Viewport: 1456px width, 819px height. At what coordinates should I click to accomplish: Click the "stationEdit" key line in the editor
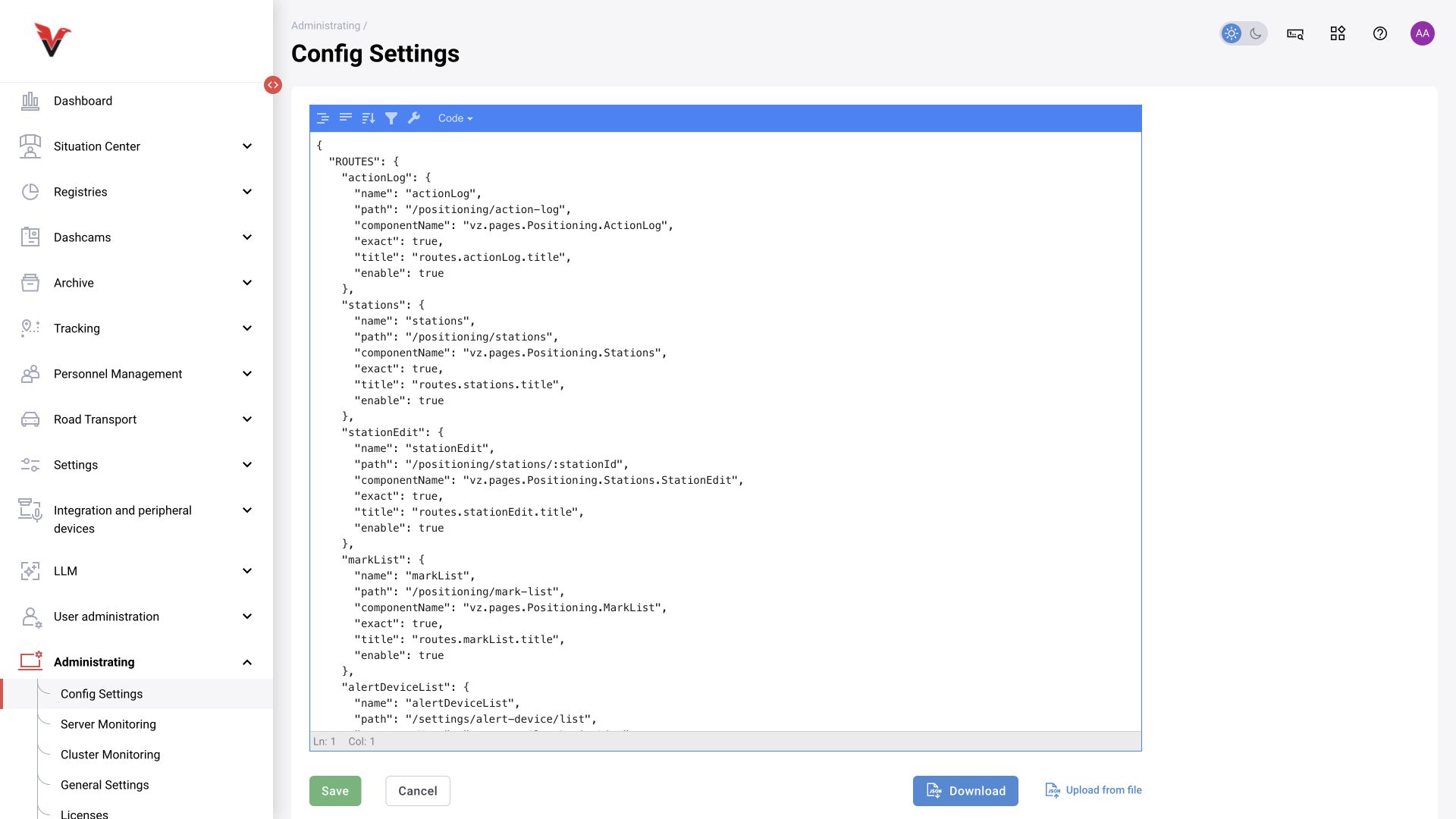point(393,432)
